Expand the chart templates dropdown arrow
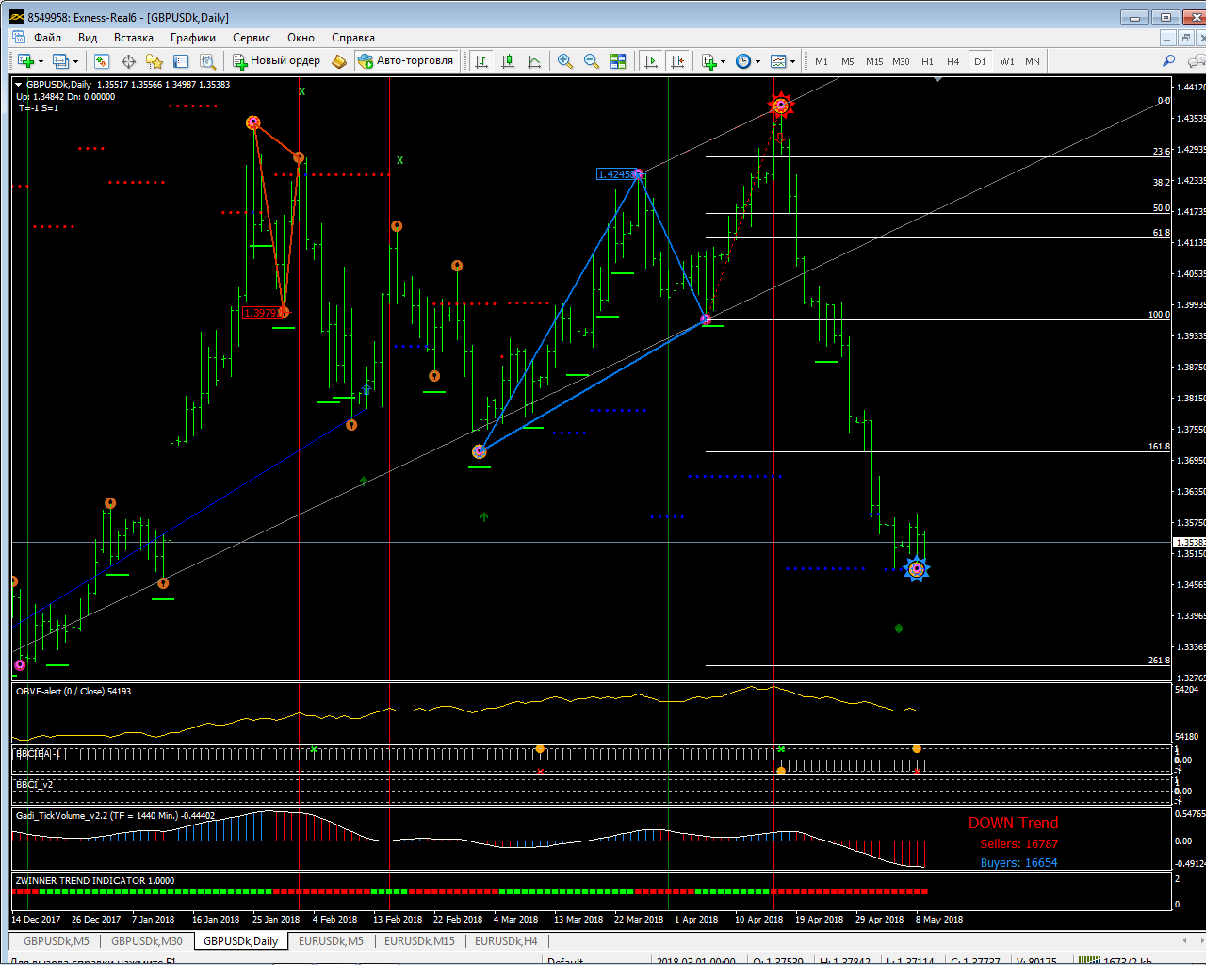This screenshot has height=980, width=1221. click(792, 62)
